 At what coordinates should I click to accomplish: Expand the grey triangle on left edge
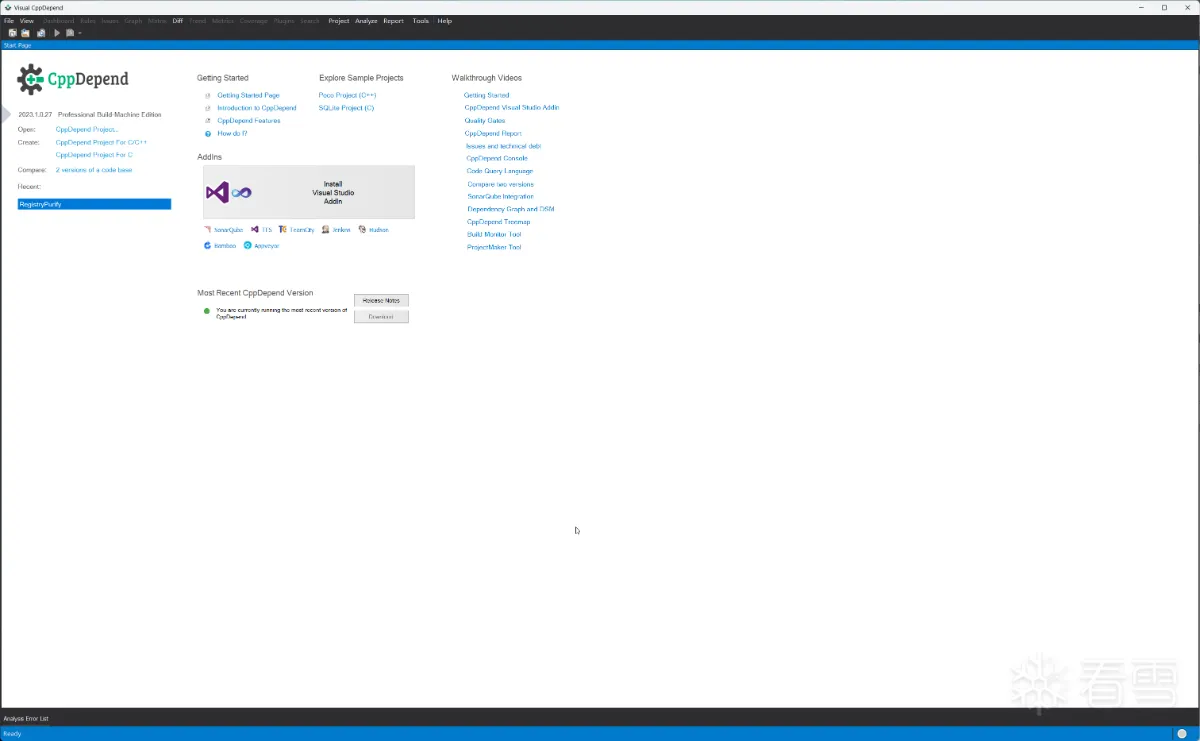[6, 114]
